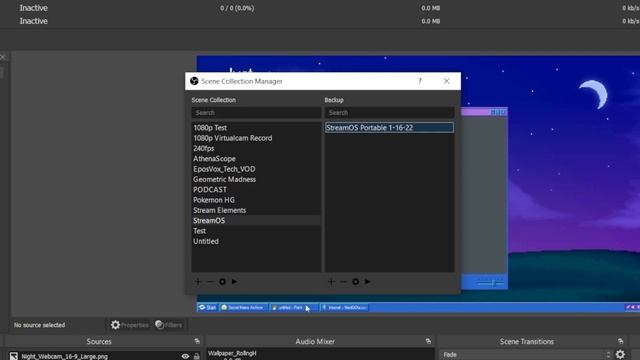Select the StreamOS scene collection
The height and width of the screenshot is (360, 640).
tap(256, 220)
